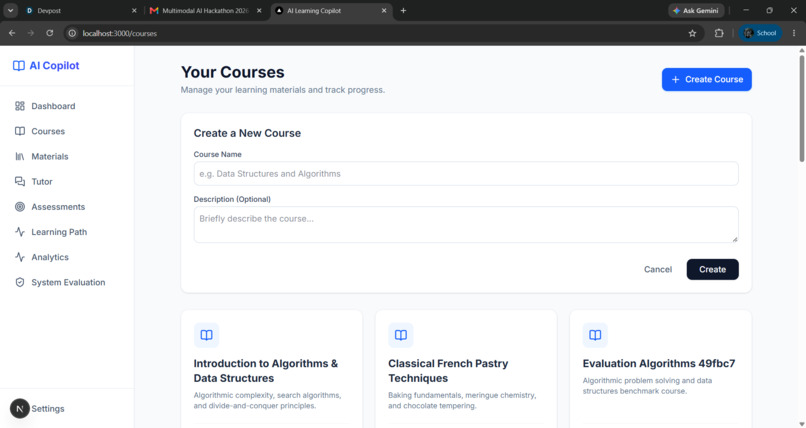The width and height of the screenshot is (806, 428).
Task: Click the description textarea resize handle
Action: (735, 239)
